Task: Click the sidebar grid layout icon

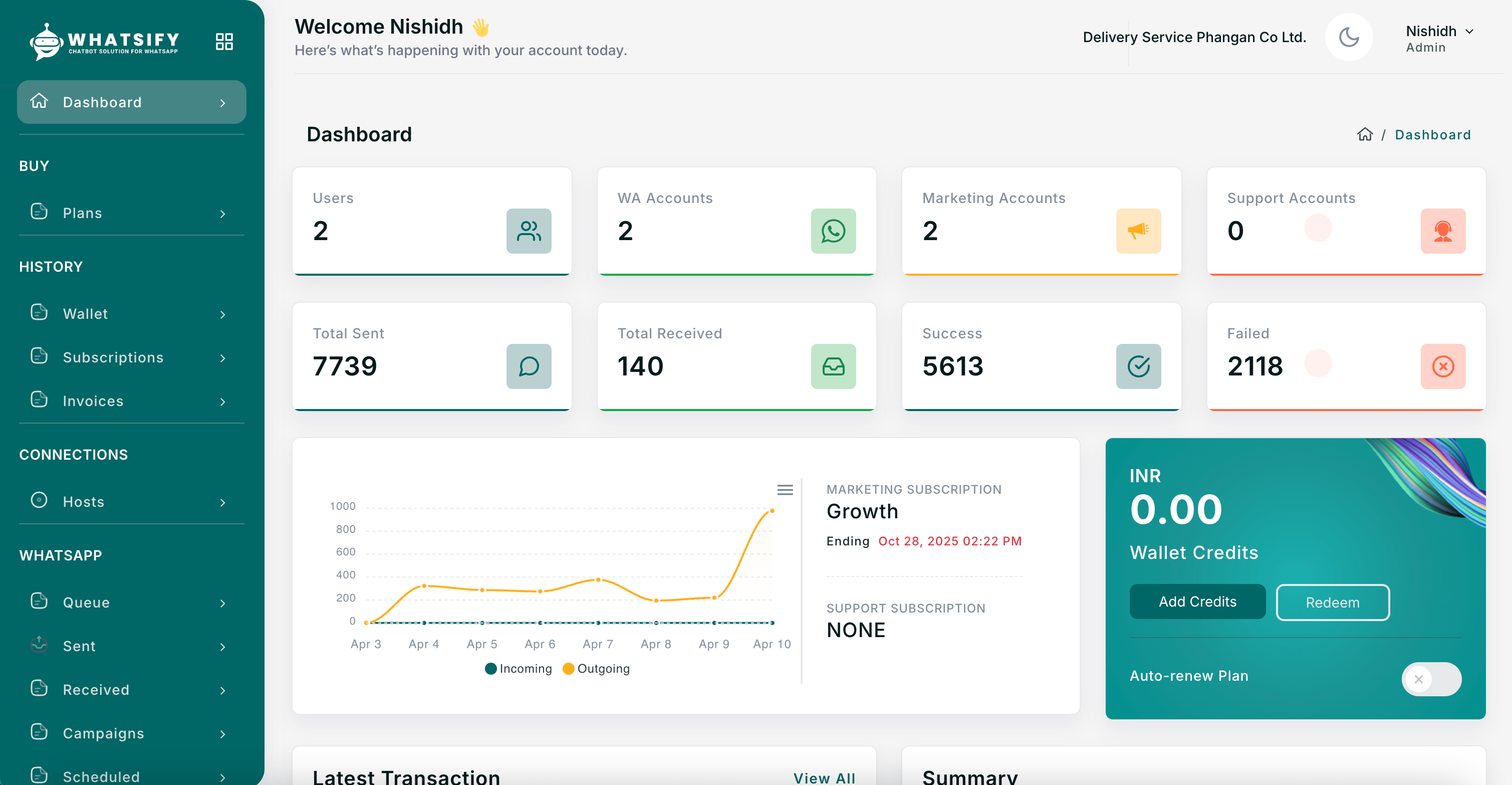Action: (x=224, y=42)
